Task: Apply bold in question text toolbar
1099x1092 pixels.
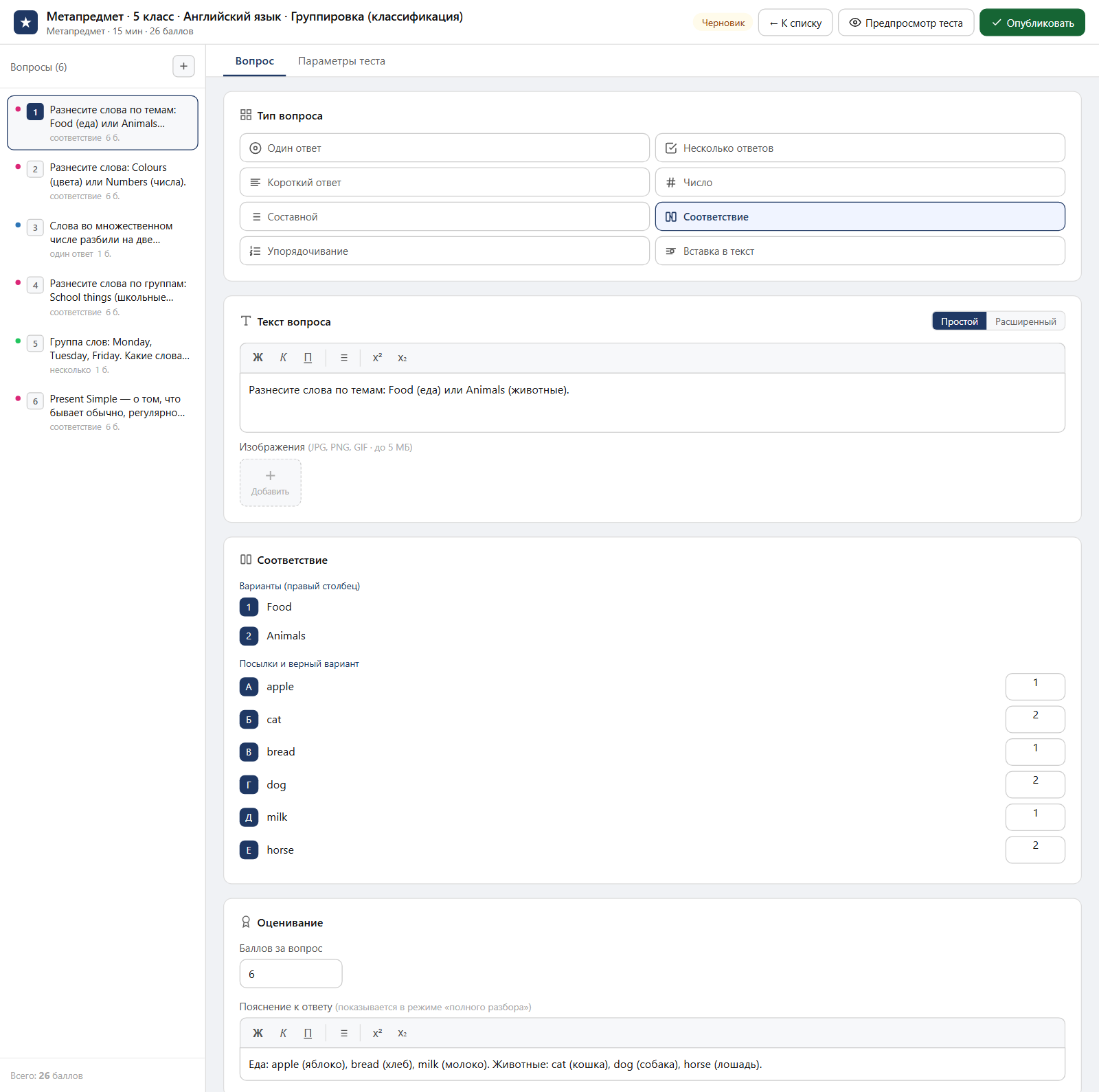Action: (x=258, y=358)
